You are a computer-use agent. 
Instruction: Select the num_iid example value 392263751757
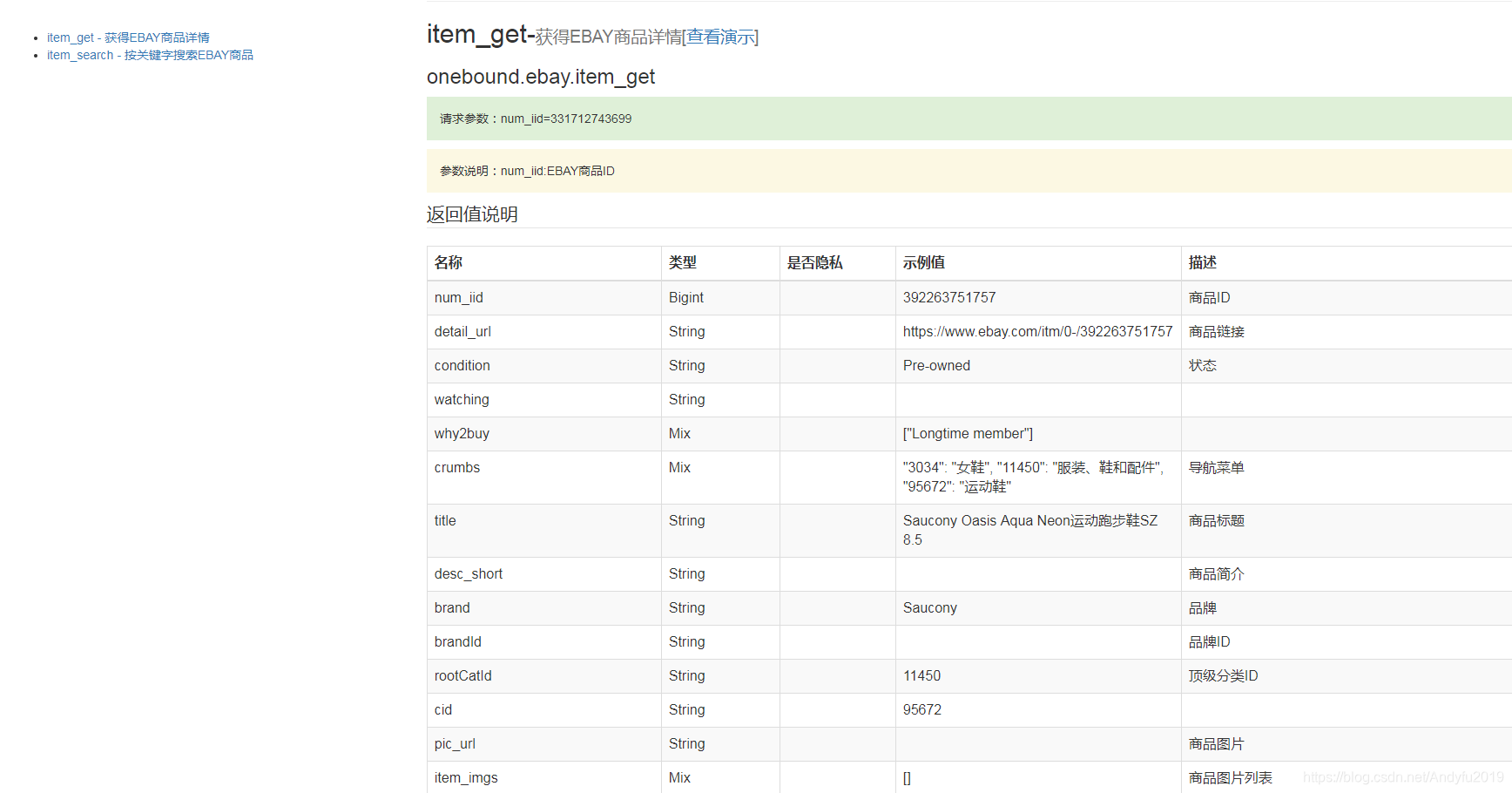pyautogui.click(x=949, y=297)
